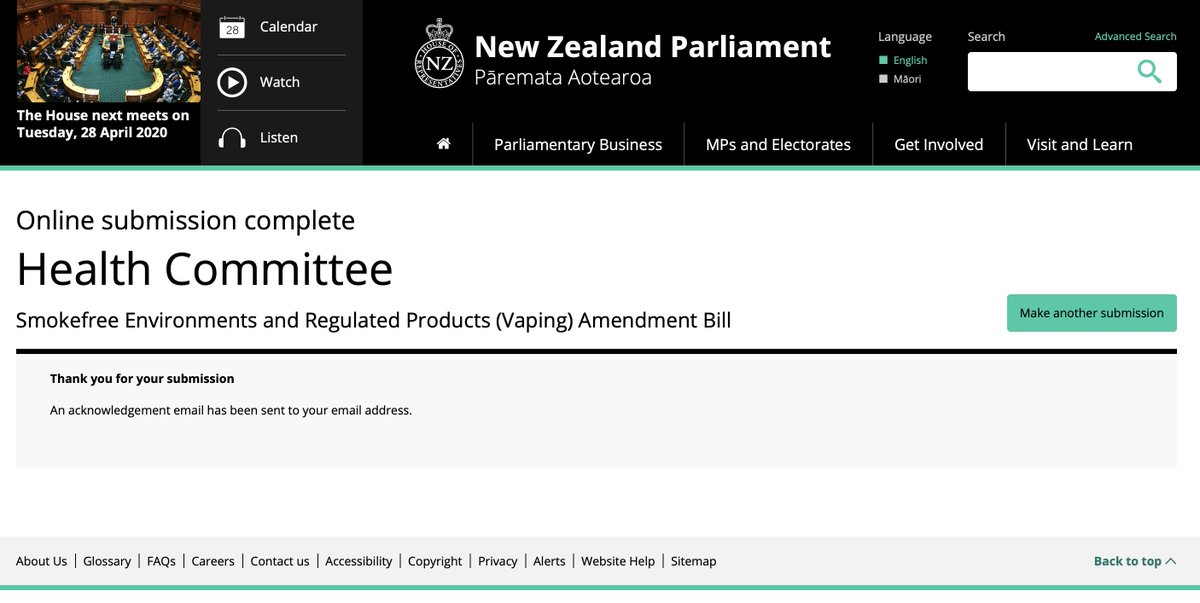Click the Watch play icon
1200x603 pixels.
pos(232,82)
